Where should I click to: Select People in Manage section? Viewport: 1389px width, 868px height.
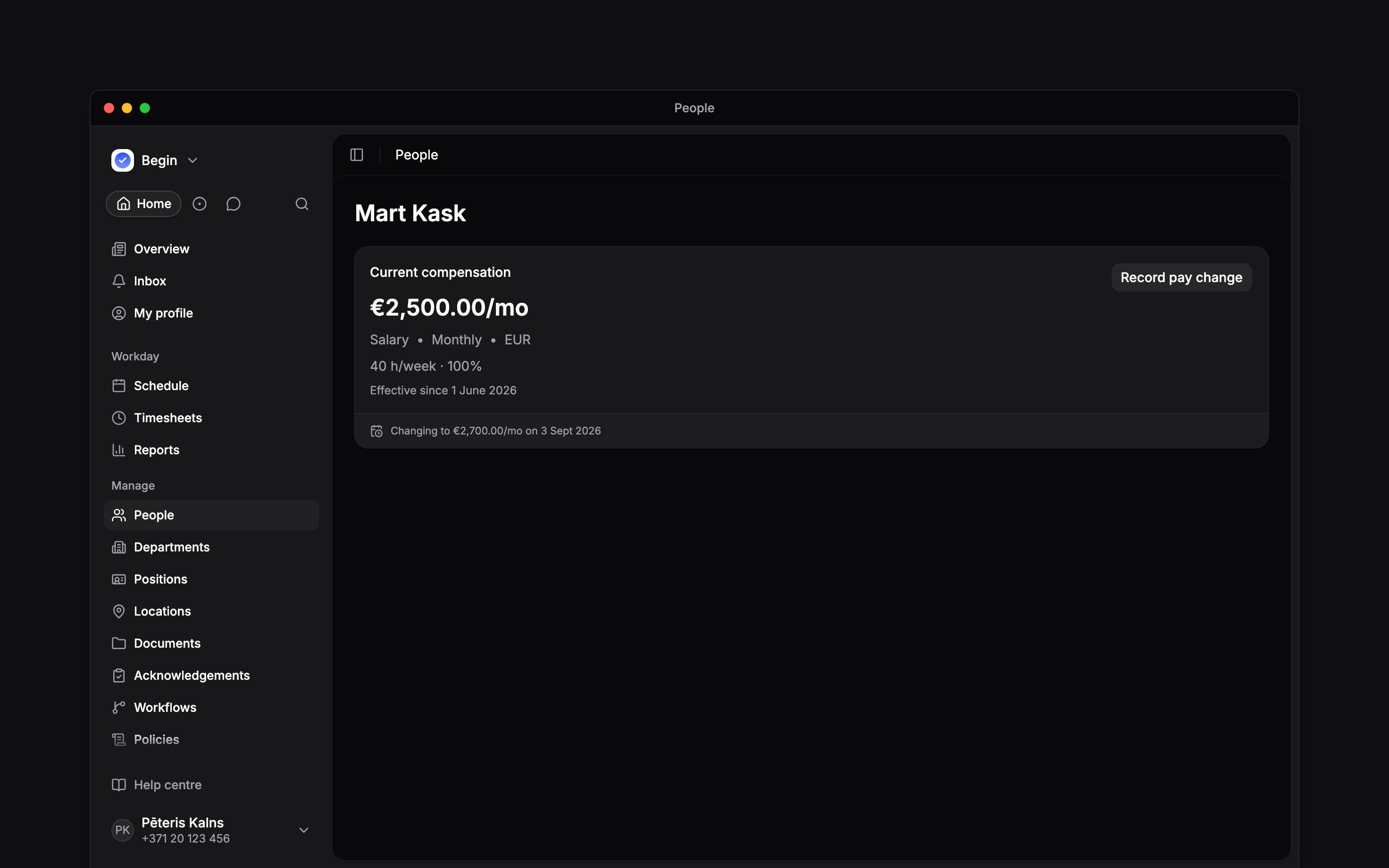[x=211, y=515]
